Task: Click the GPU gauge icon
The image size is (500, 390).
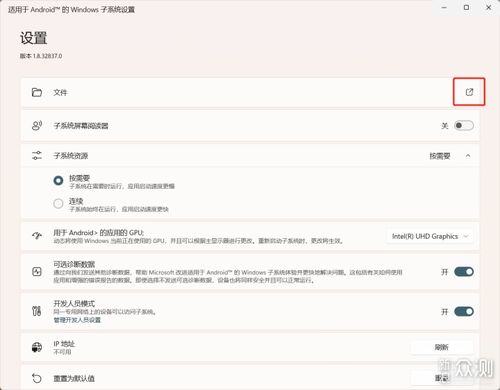Action: point(37,236)
